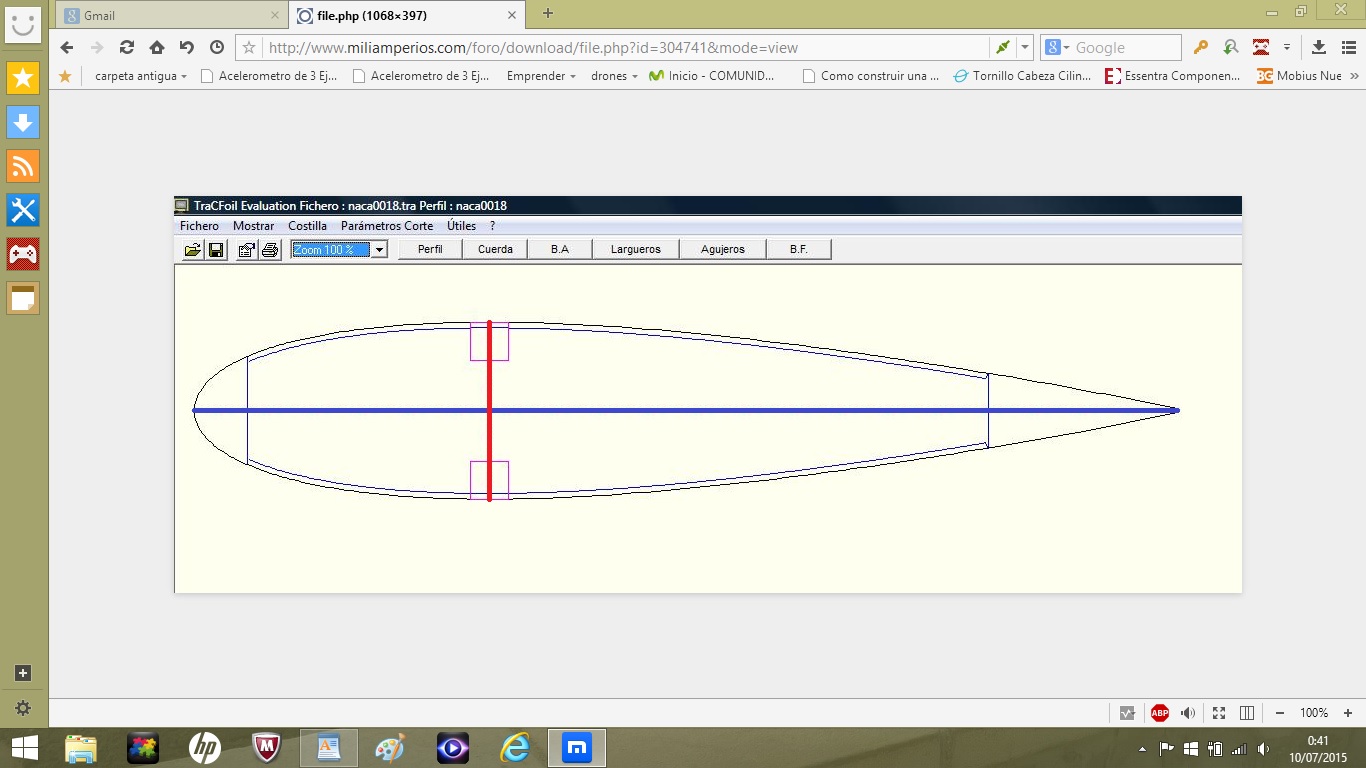Expand the carpeta antigua bookmarks folder

click(140, 76)
